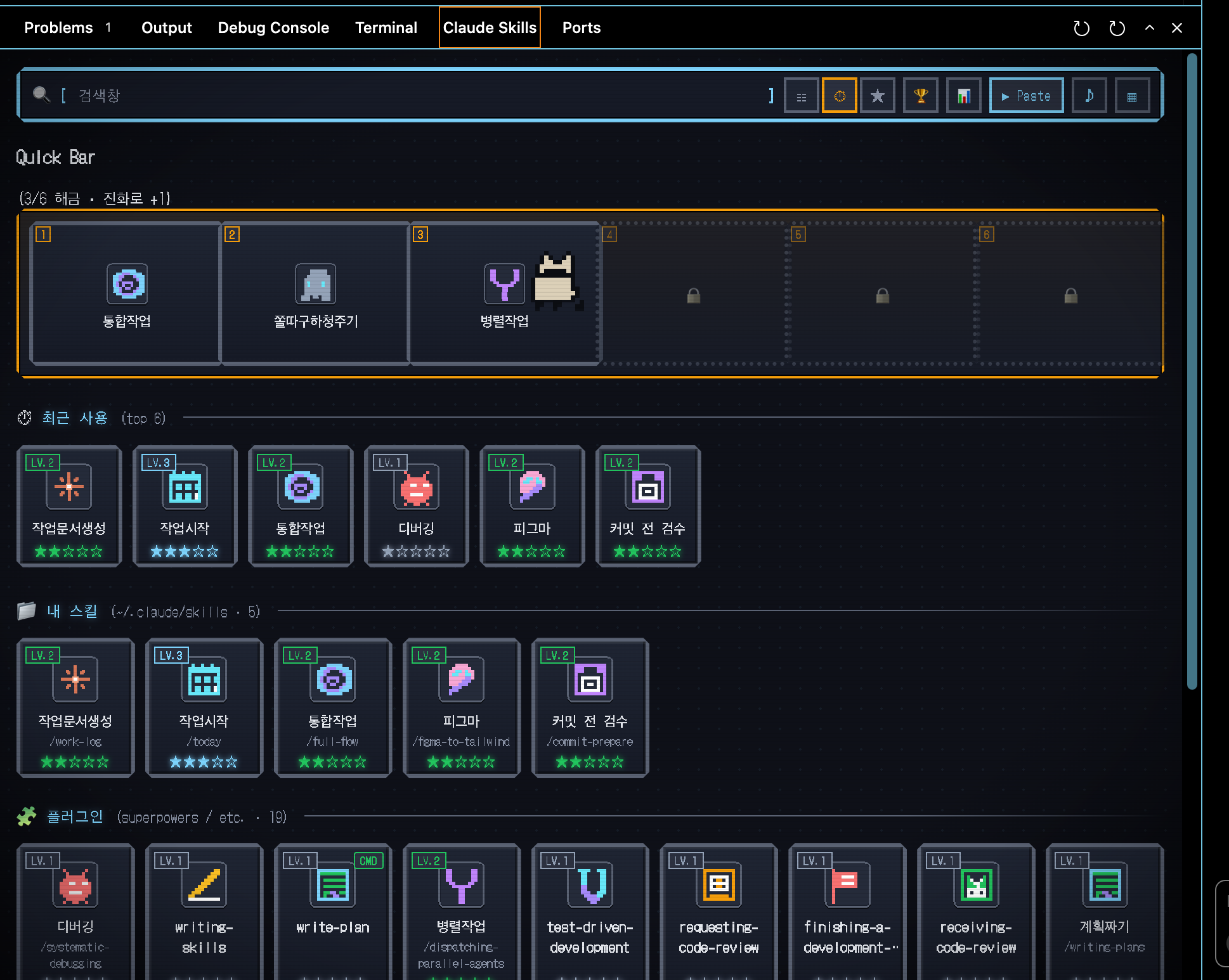Toggle the recent-use clock filter button
This screenshot has width=1229, height=980.
point(839,96)
